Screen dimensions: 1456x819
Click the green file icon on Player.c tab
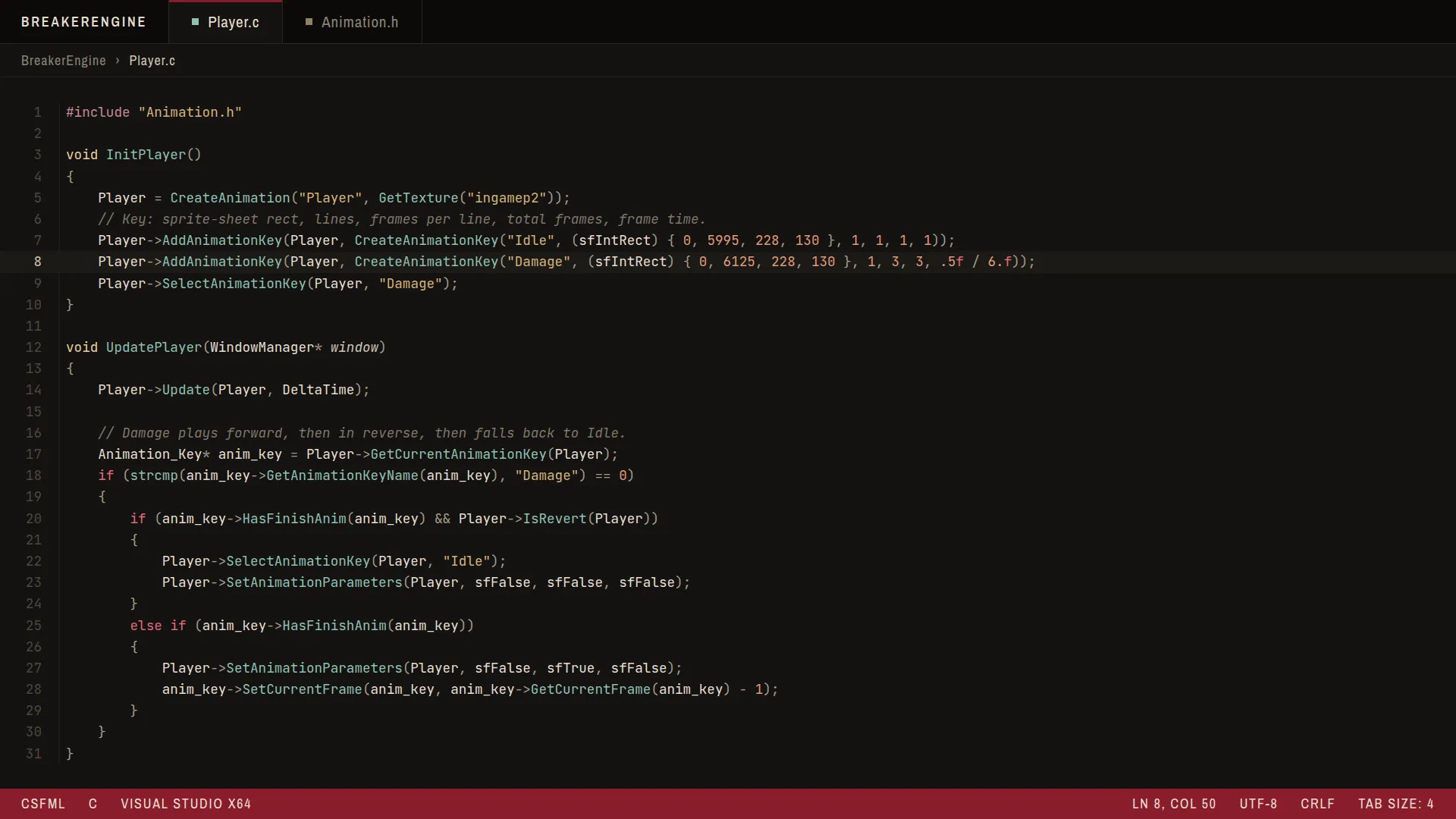(x=195, y=22)
